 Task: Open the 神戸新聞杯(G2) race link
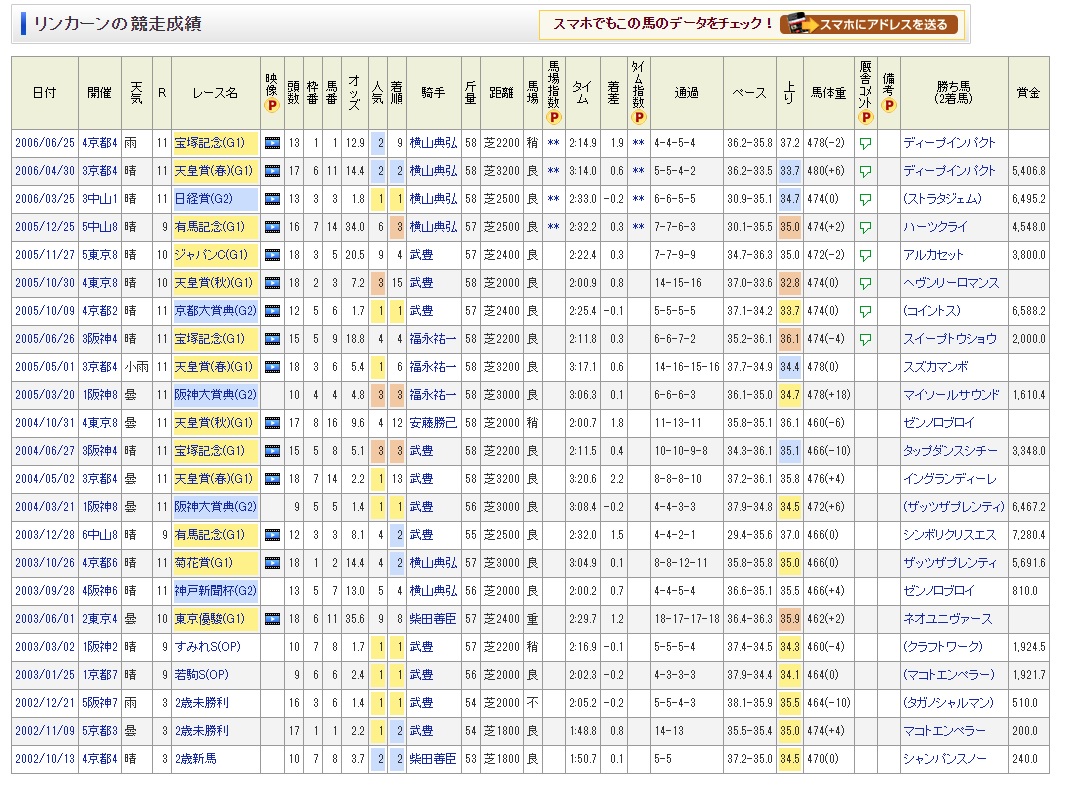click(216, 590)
